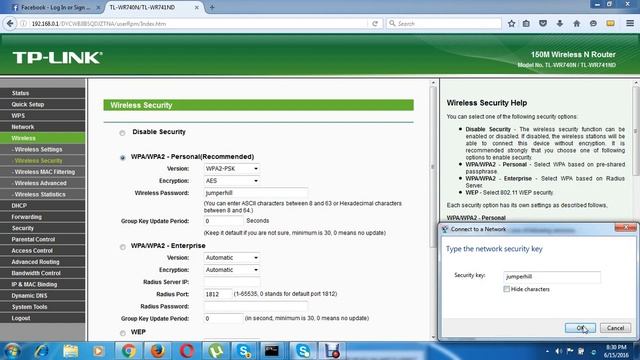Open Enterprise Encryption Automatic dropdown
The image size is (640, 360).
pyautogui.click(x=231, y=270)
